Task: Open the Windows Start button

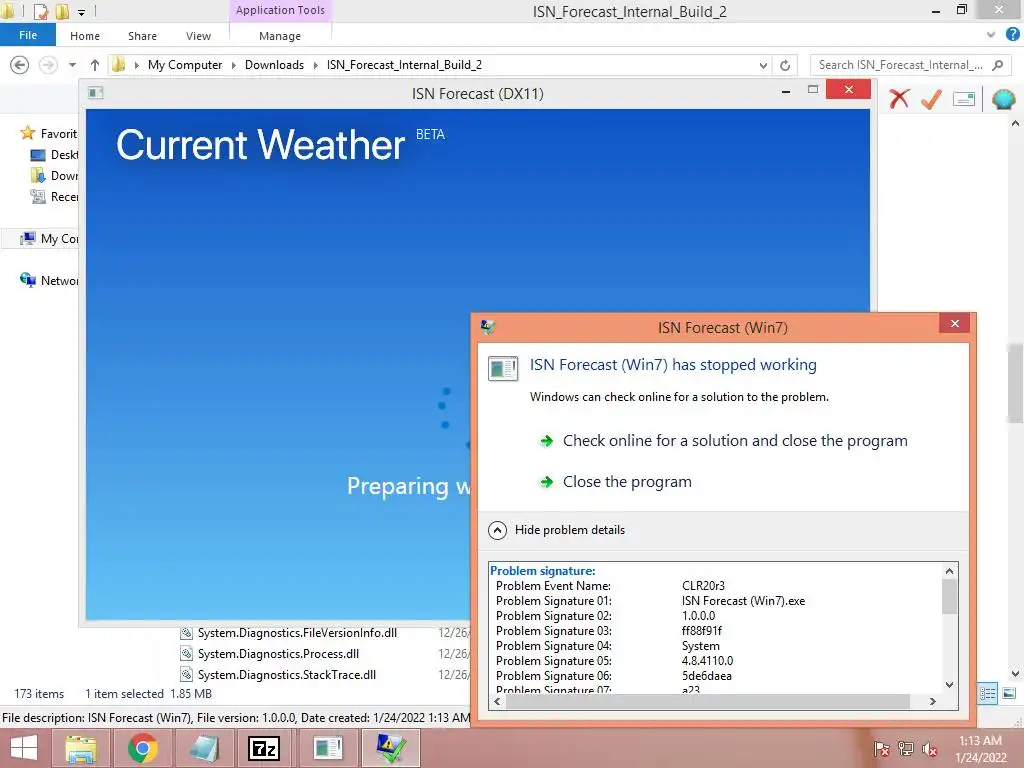Action: click(x=24, y=748)
